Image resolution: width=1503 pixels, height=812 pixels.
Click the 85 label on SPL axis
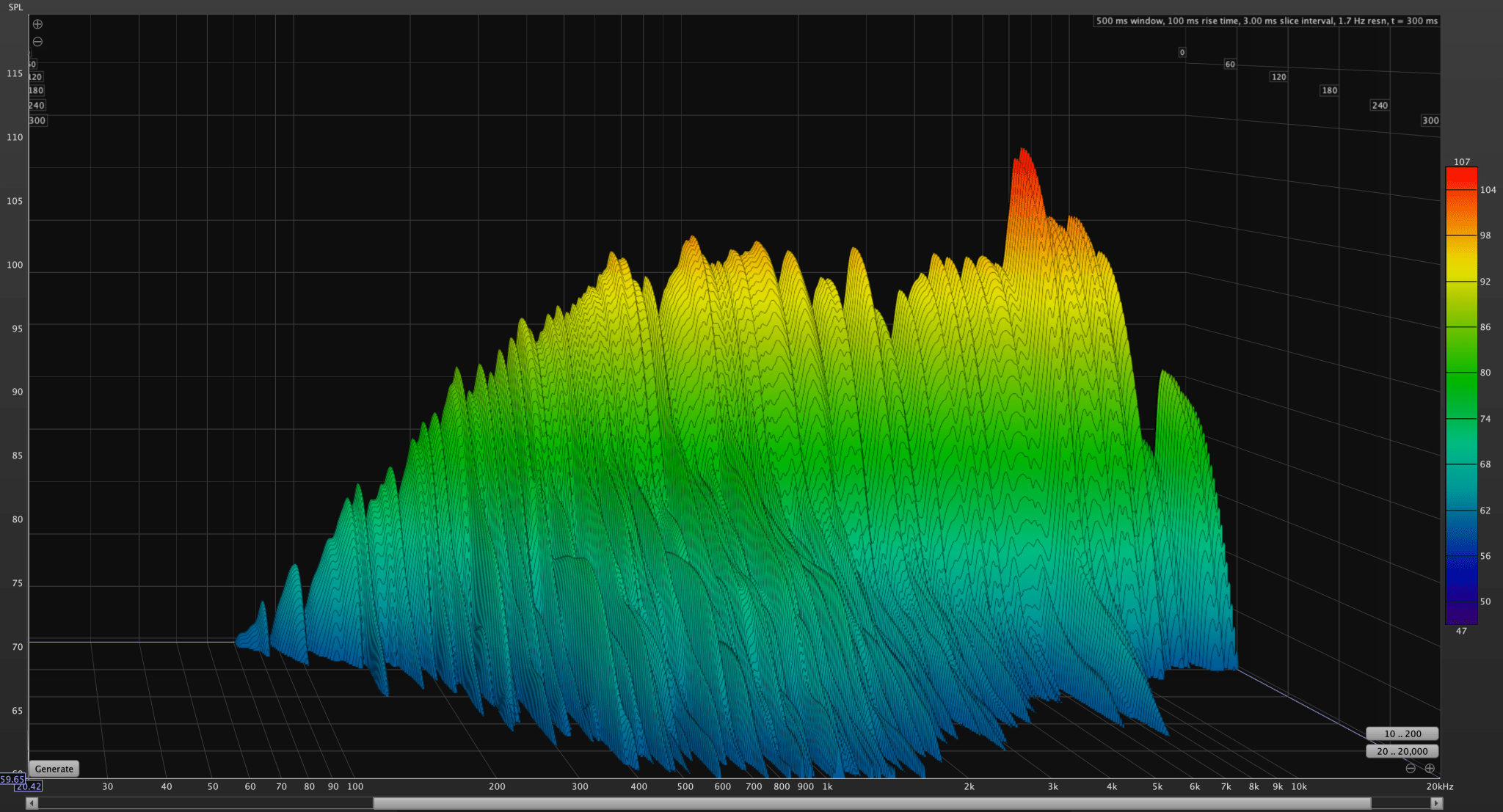click(x=17, y=456)
